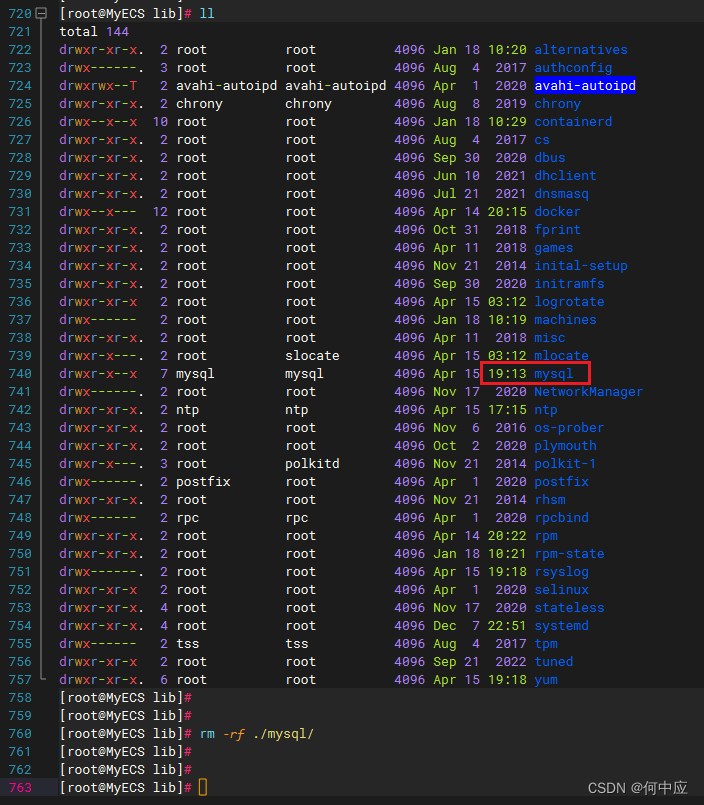Click the 'fprint' directory name

pos(558,229)
